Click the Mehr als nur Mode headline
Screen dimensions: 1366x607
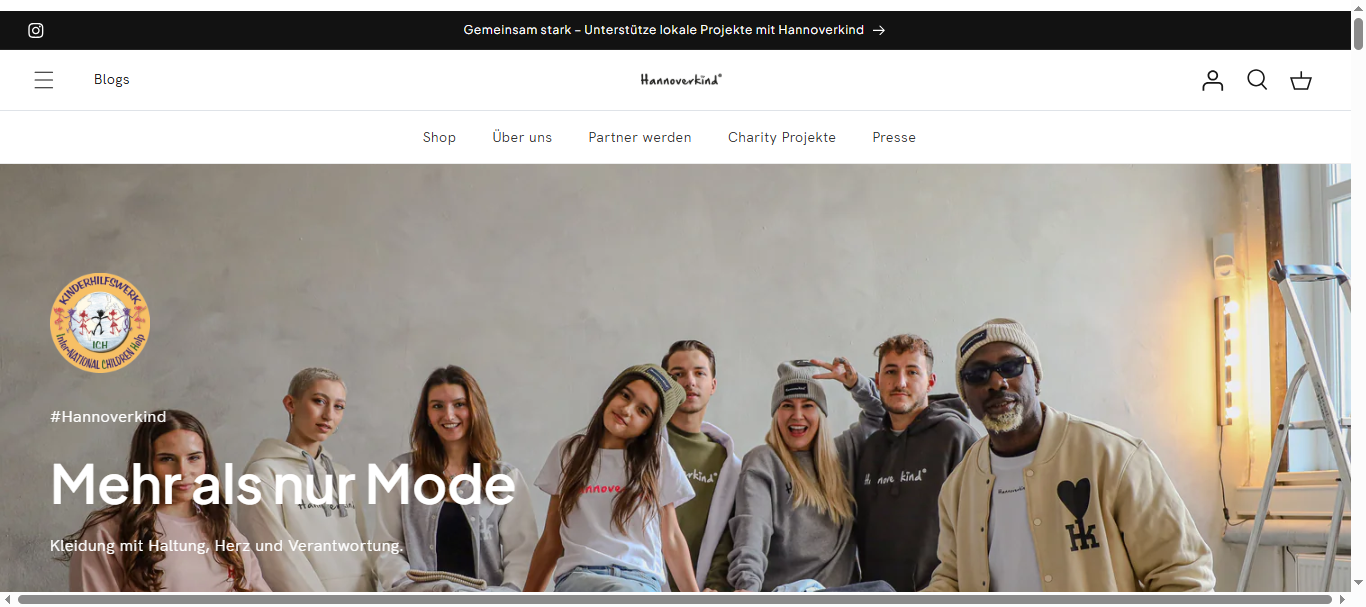(x=283, y=484)
